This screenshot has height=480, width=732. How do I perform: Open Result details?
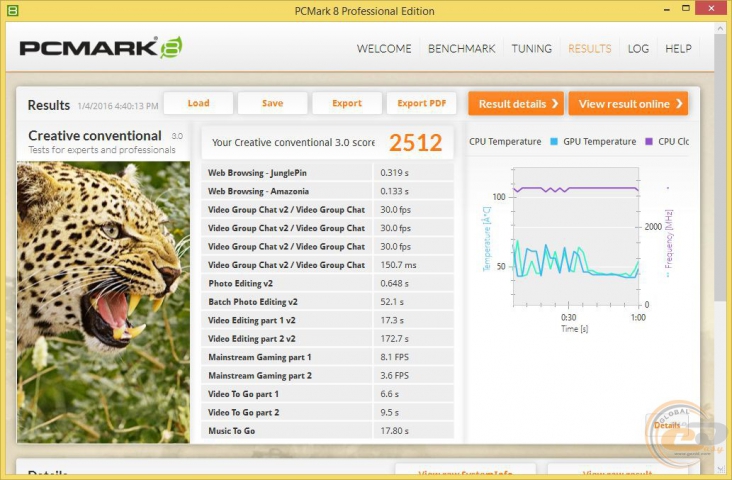click(x=516, y=104)
